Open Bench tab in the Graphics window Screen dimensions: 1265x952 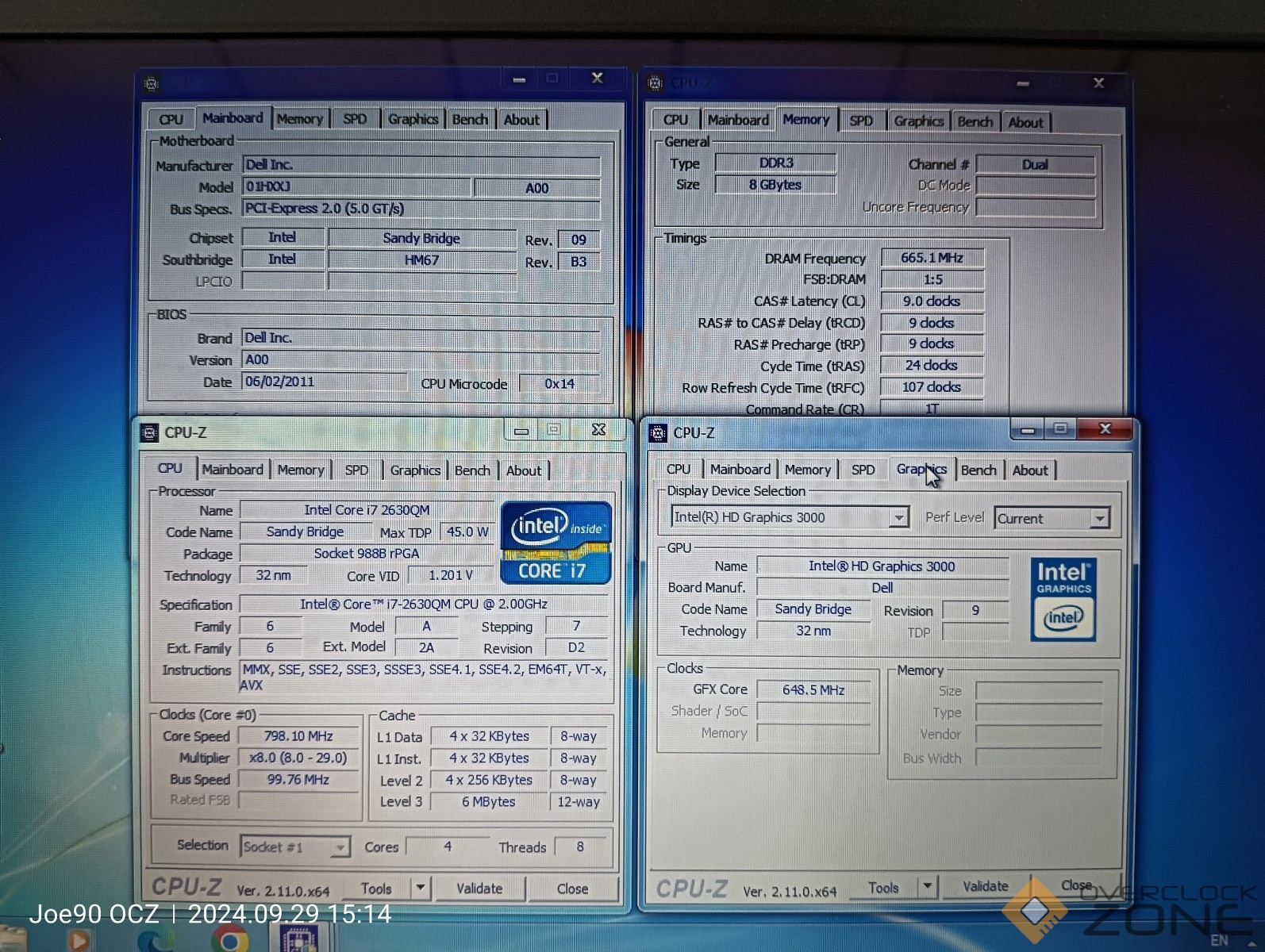point(979,470)
